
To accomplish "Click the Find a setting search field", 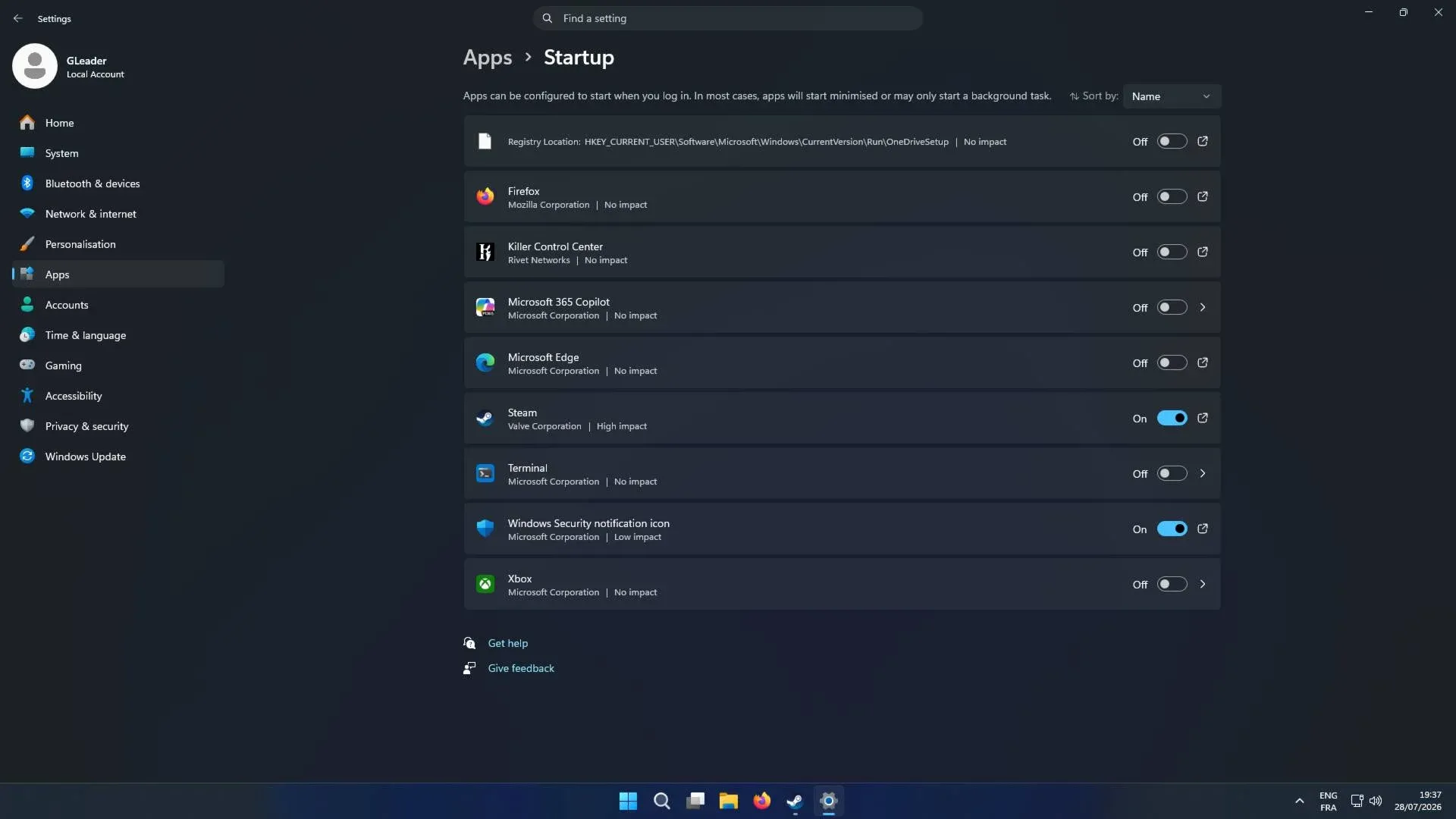I will tap(728, 18).
